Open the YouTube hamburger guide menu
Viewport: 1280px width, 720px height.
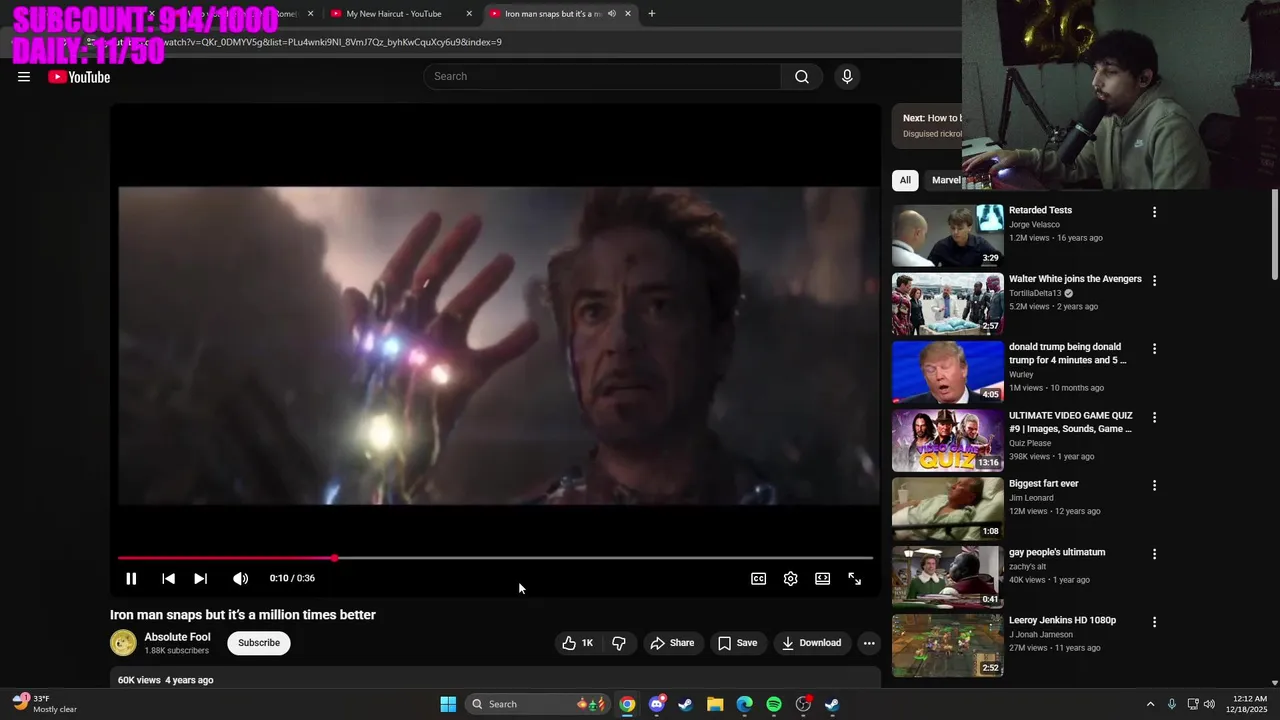click(24, 77)
